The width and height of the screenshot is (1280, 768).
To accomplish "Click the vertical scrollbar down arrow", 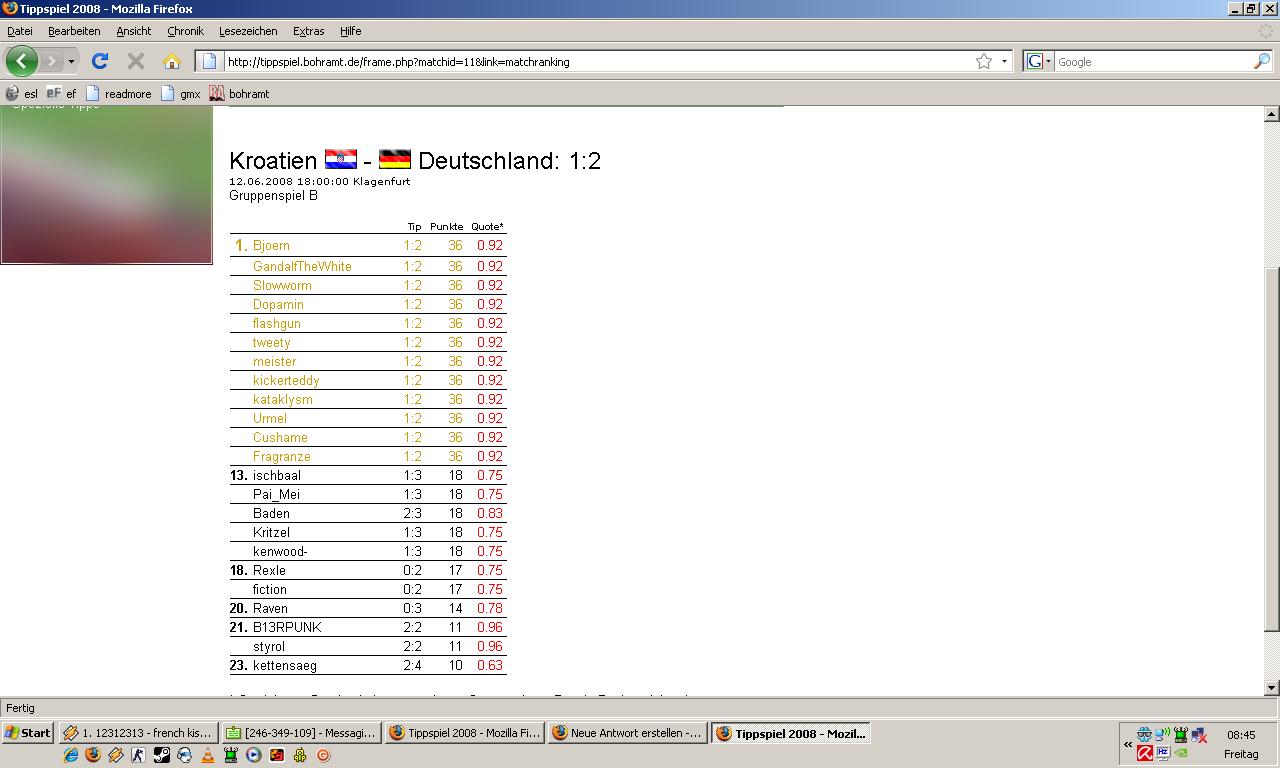I will 1272,688.
